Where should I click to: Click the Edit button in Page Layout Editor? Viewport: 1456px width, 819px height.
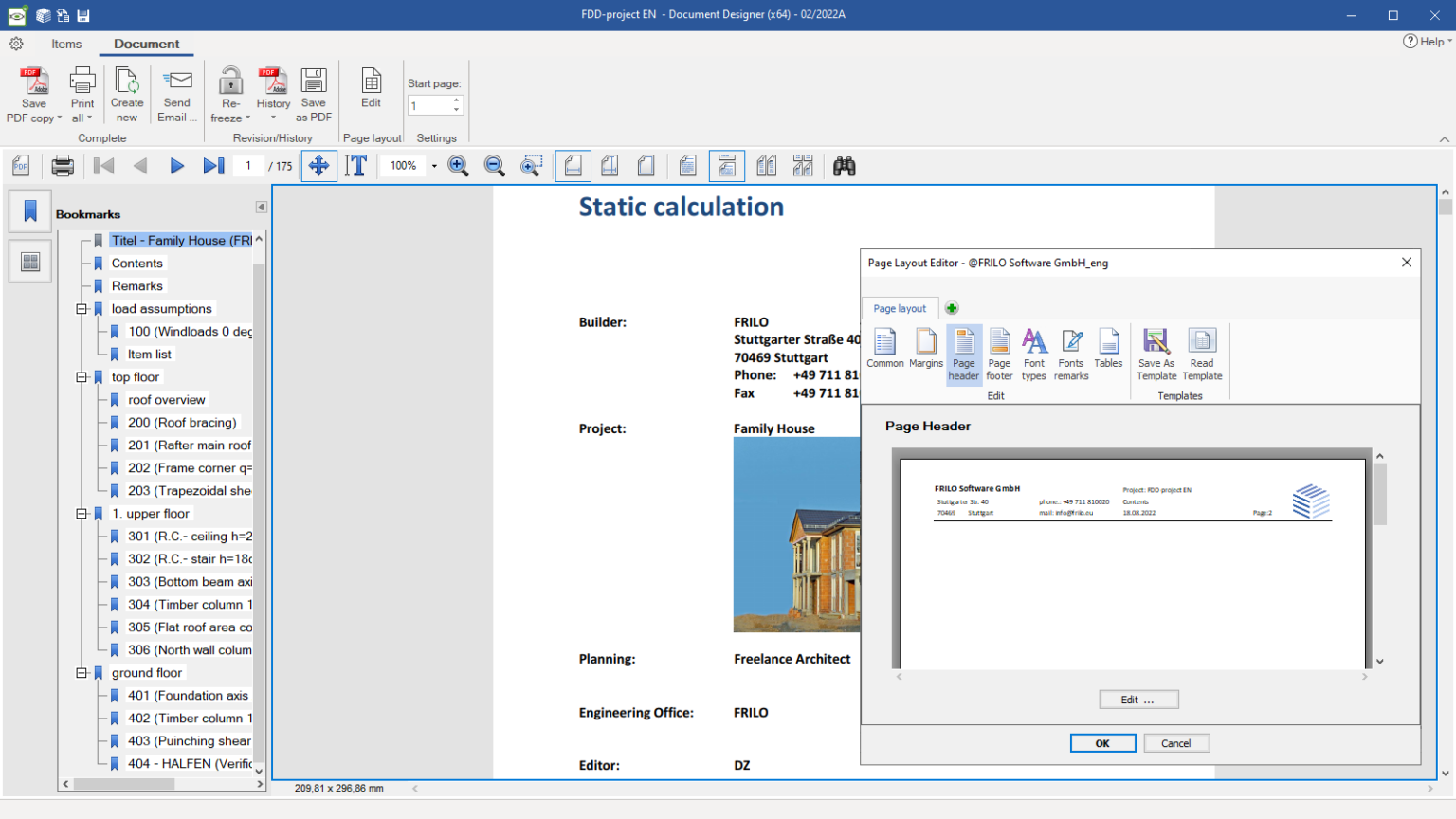[1138, 699]
